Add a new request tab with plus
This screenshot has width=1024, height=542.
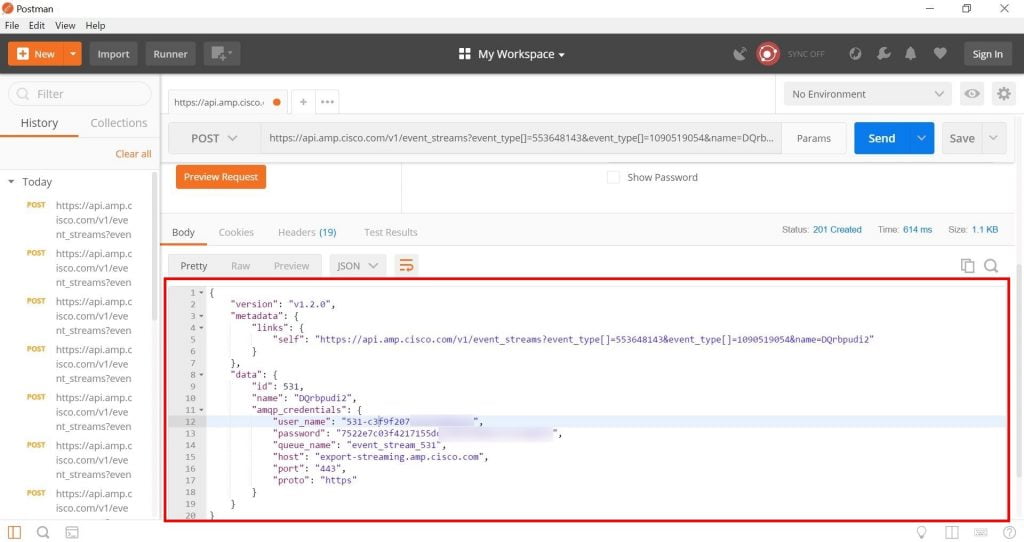click(303, 102)
